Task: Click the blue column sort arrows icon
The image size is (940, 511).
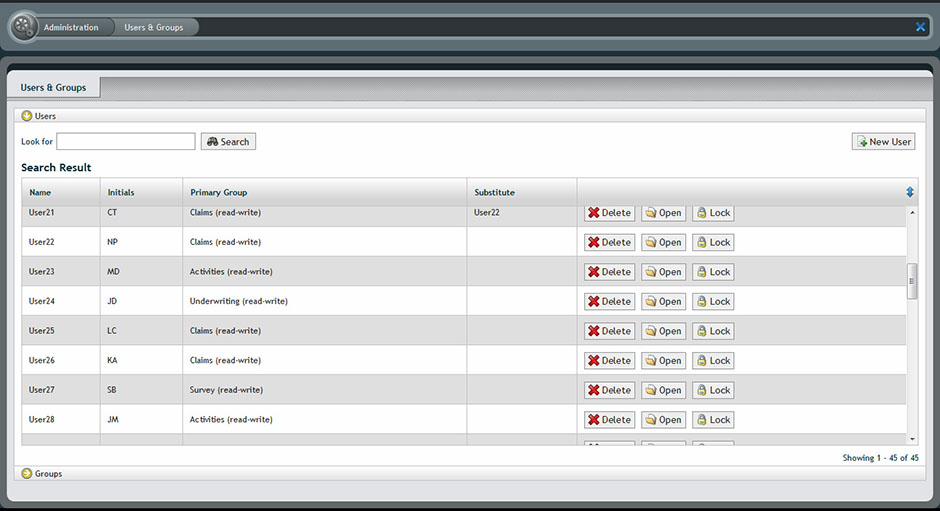Action: coord(910,192)
